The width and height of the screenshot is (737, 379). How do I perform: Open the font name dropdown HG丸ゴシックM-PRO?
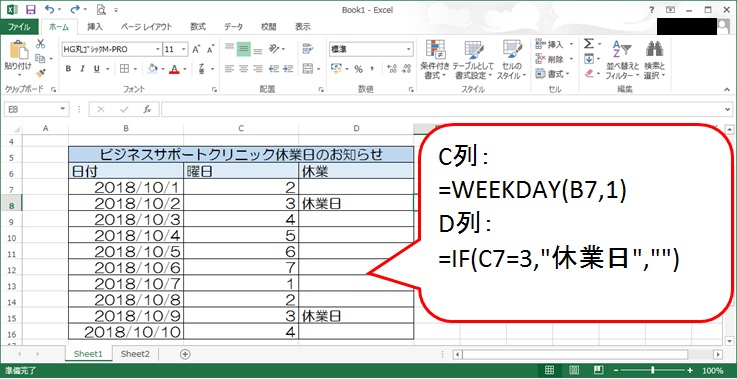(x=157, y=49)
